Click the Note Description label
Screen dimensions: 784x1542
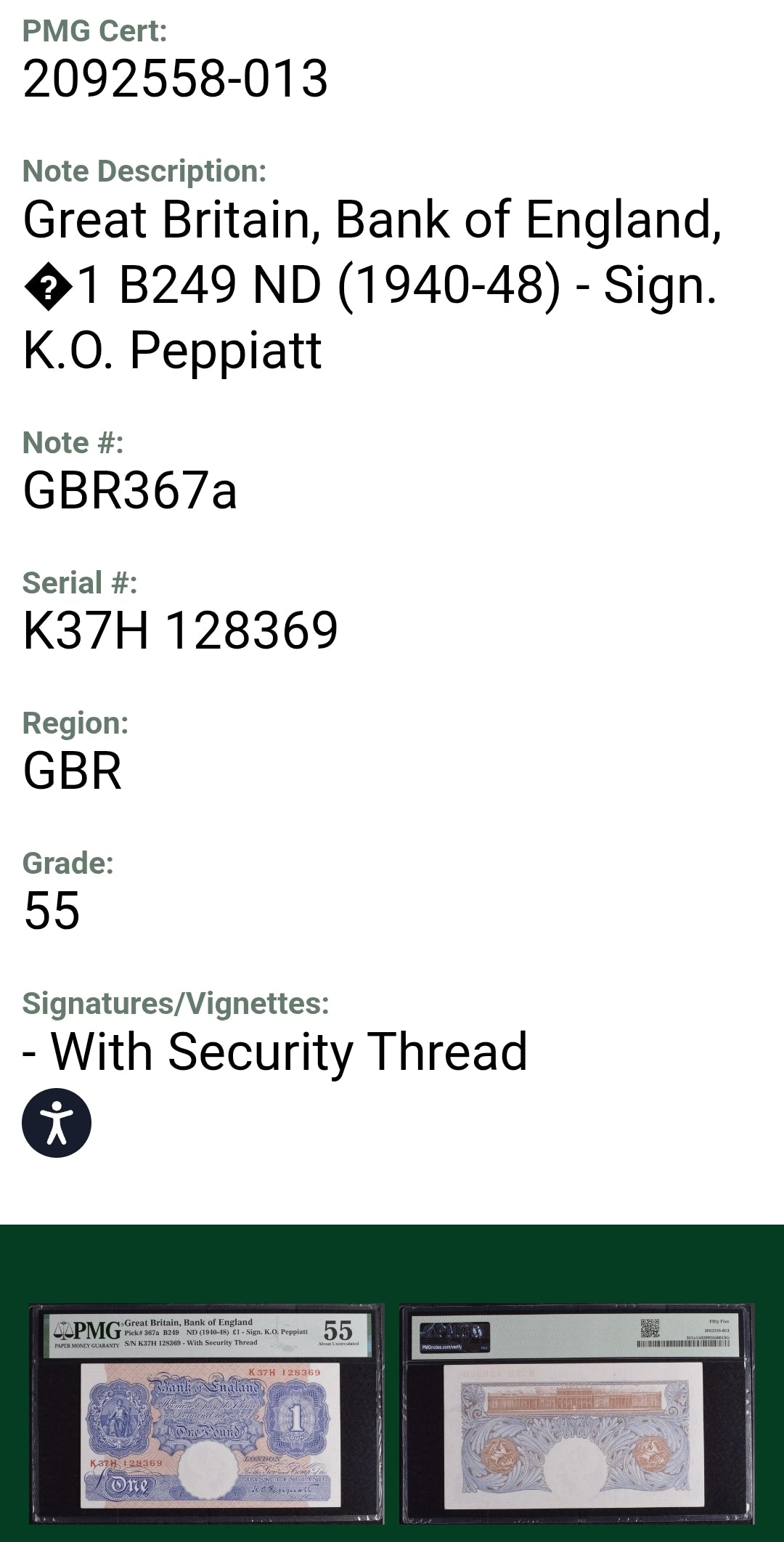pos(144,171)
